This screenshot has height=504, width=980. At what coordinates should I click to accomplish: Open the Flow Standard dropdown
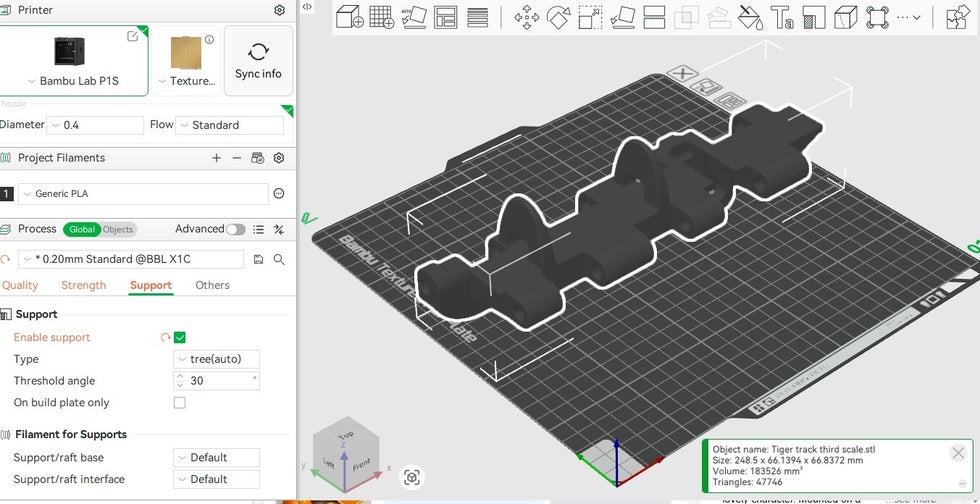click(x=229, y=125)
